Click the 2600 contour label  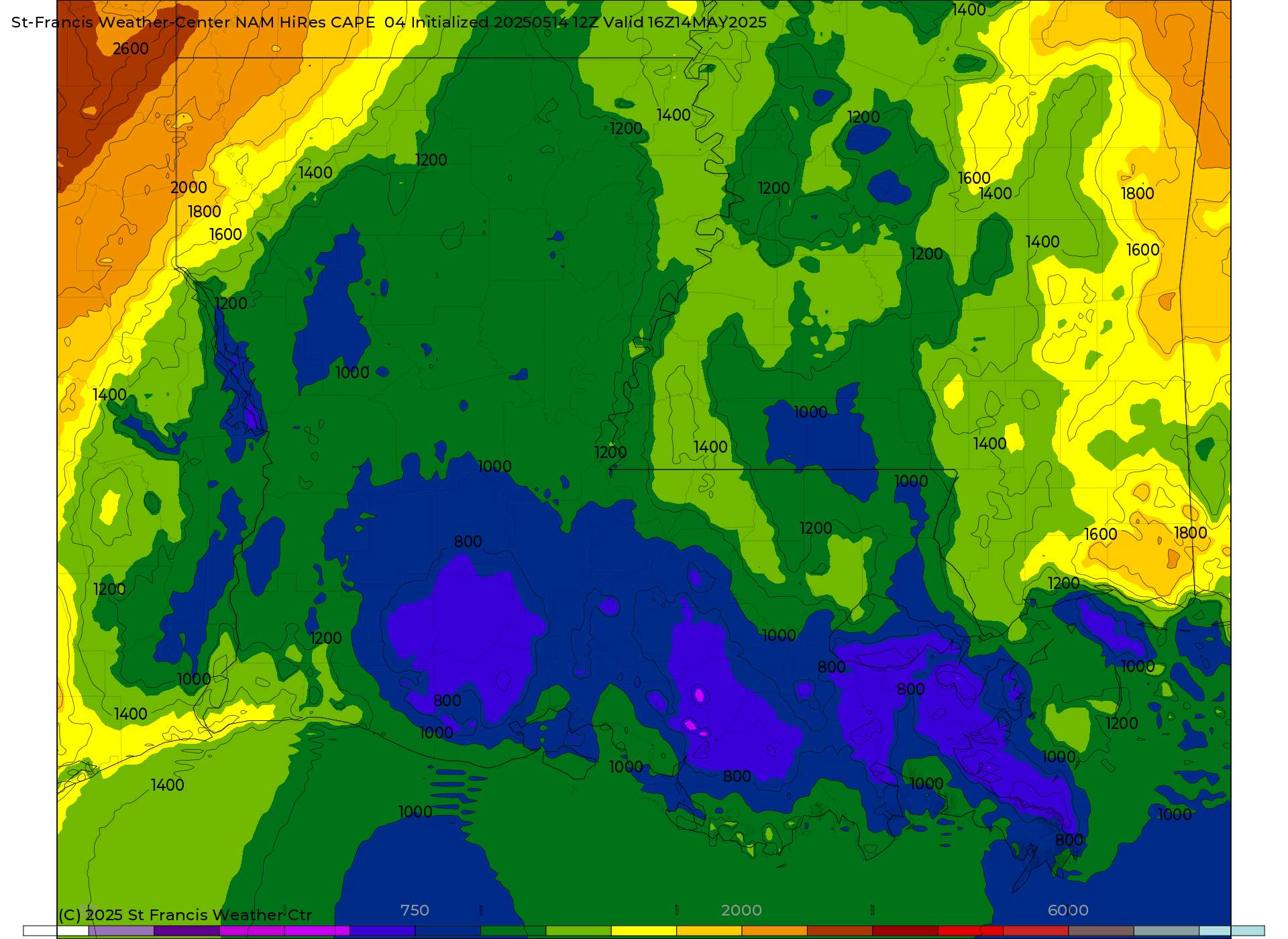point(131,49)
